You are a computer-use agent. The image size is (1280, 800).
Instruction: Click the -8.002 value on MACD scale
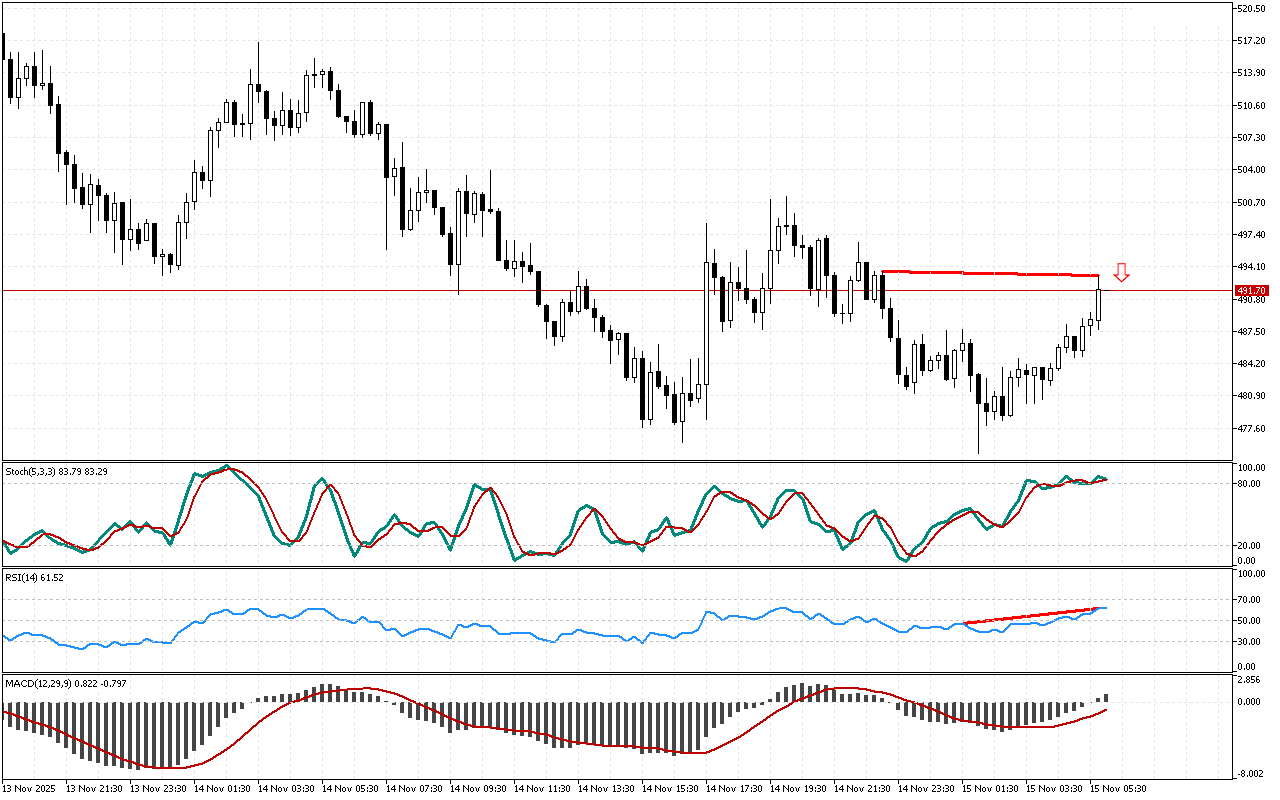tap(1250, 773)
